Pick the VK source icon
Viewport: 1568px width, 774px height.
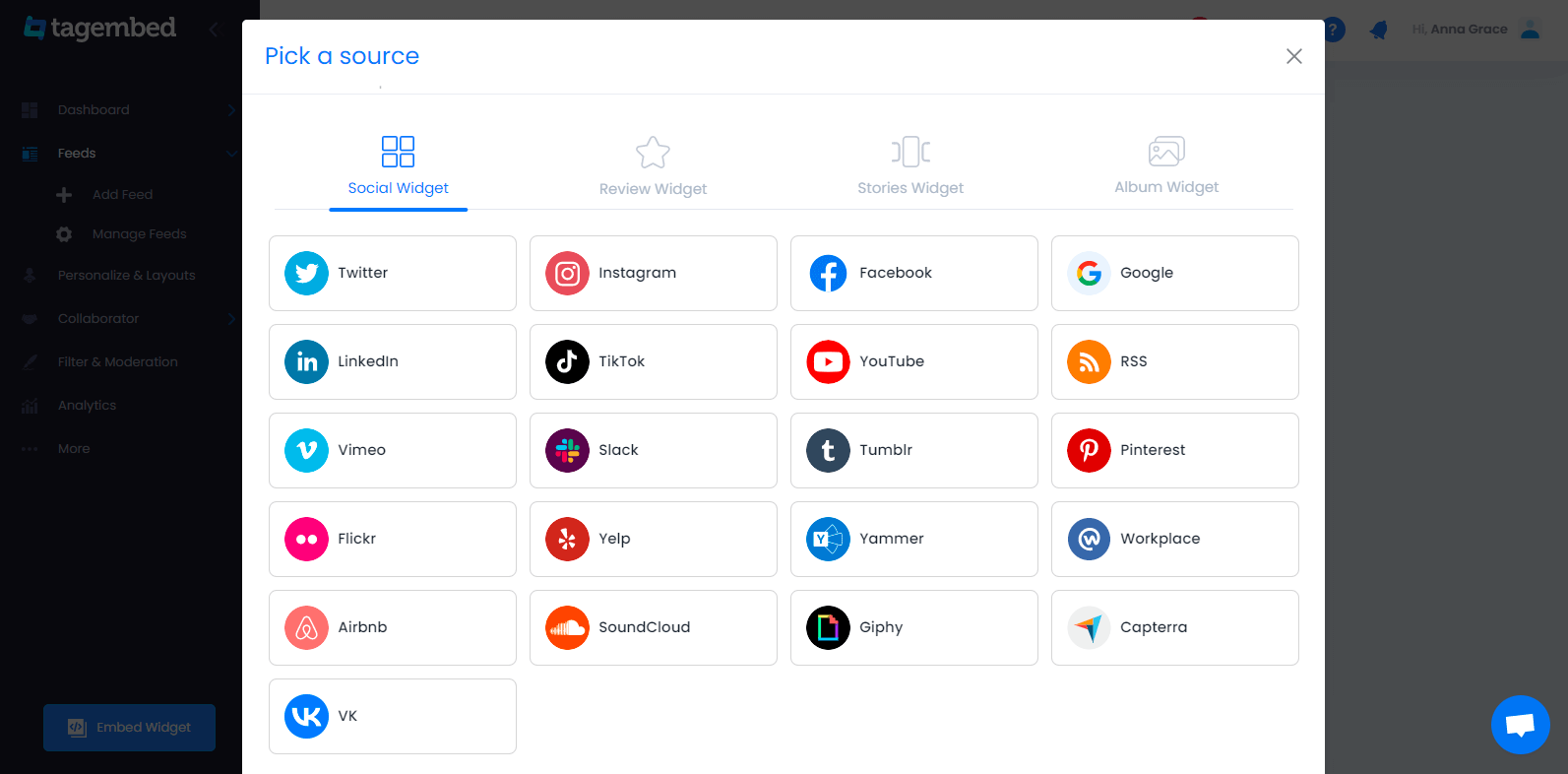coord(306,716)
